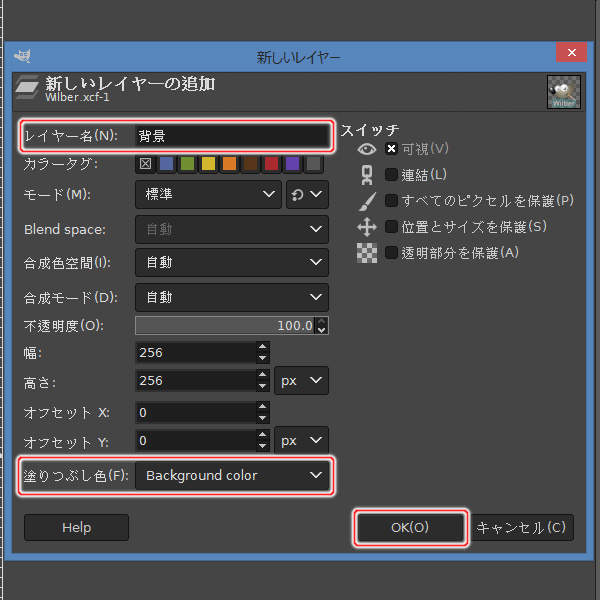Click the 幅 width field showing 256
600x600 pixels.
coord(196,352)
